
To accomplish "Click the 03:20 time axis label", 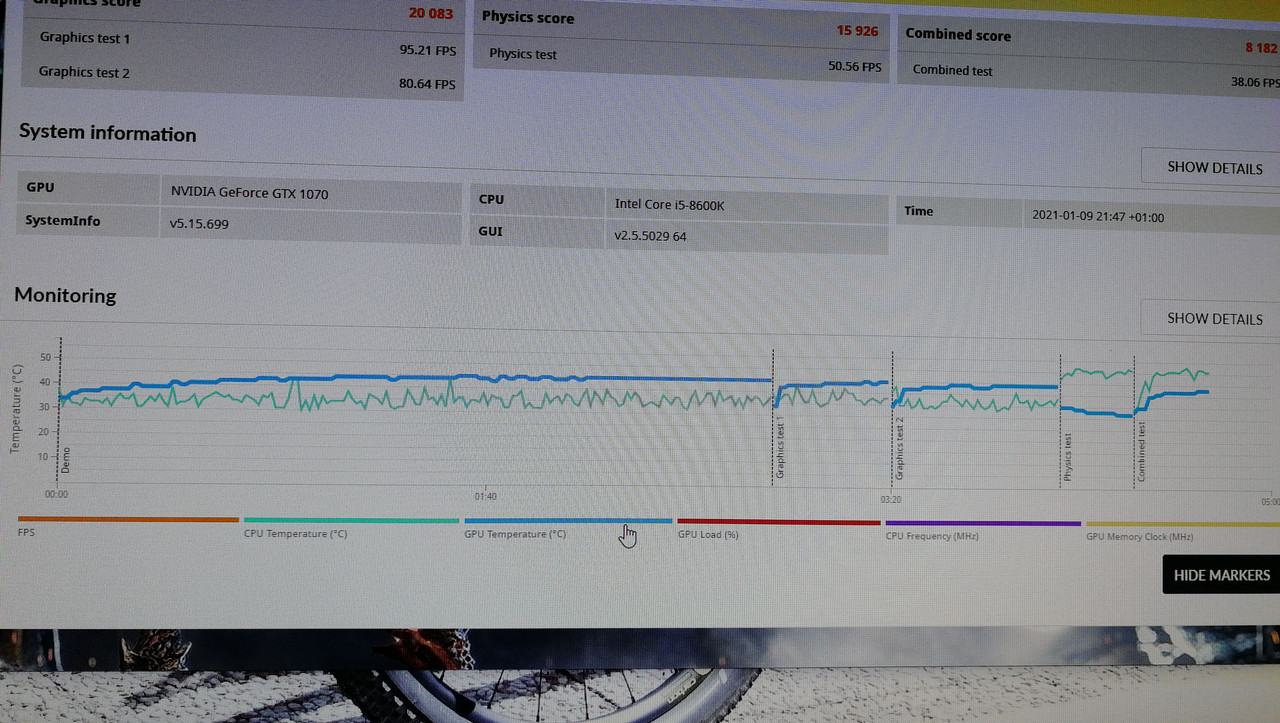I will click(x=891, y=499).
